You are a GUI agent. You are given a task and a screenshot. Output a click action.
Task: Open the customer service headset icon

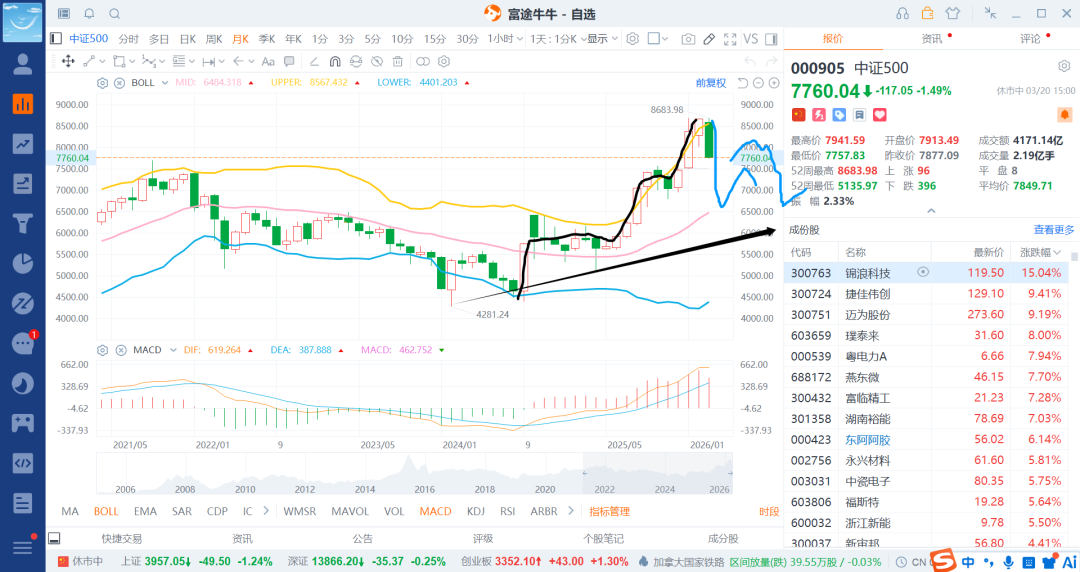903,14
